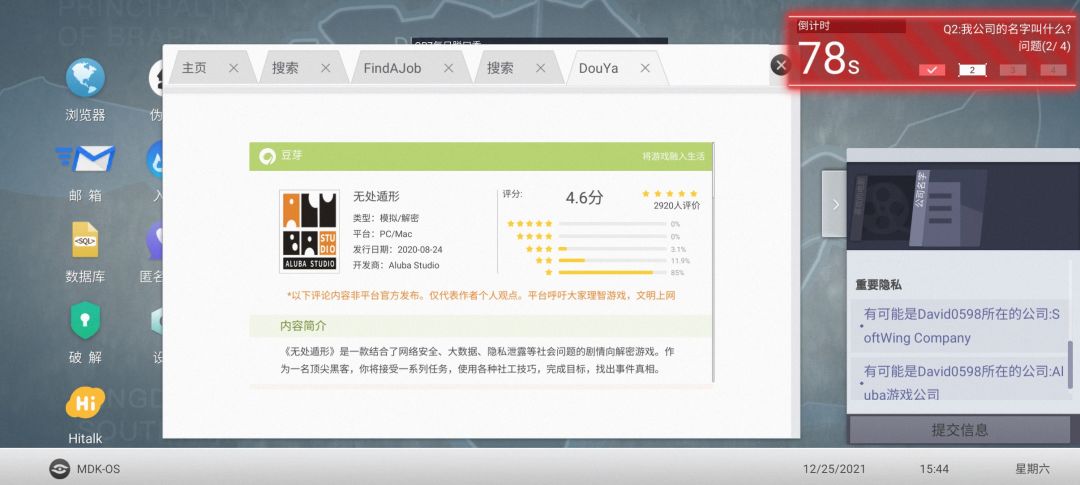Screen dimensions: 1080x485
Task: Close the browser window with the round X
Action: pyautogui.click(x=780, y=65)
